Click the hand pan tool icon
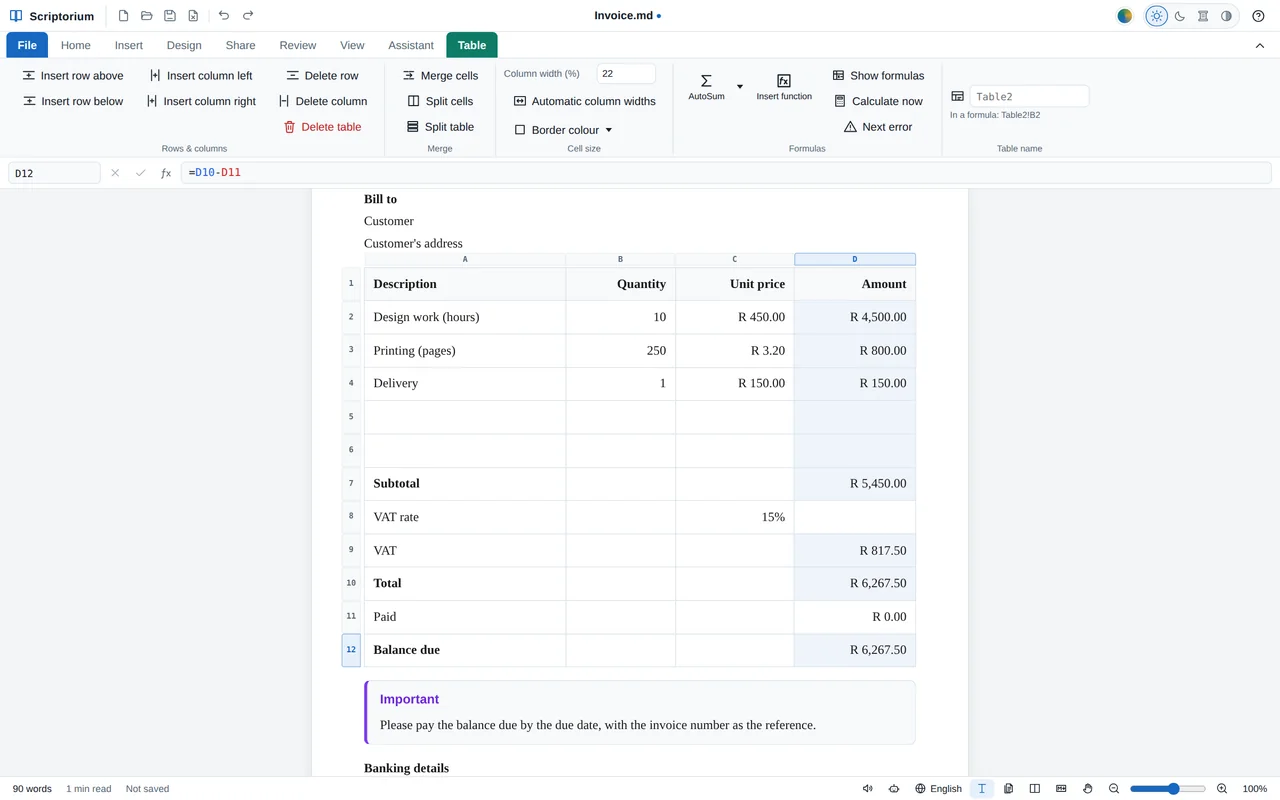 [x=1088, y=789]
